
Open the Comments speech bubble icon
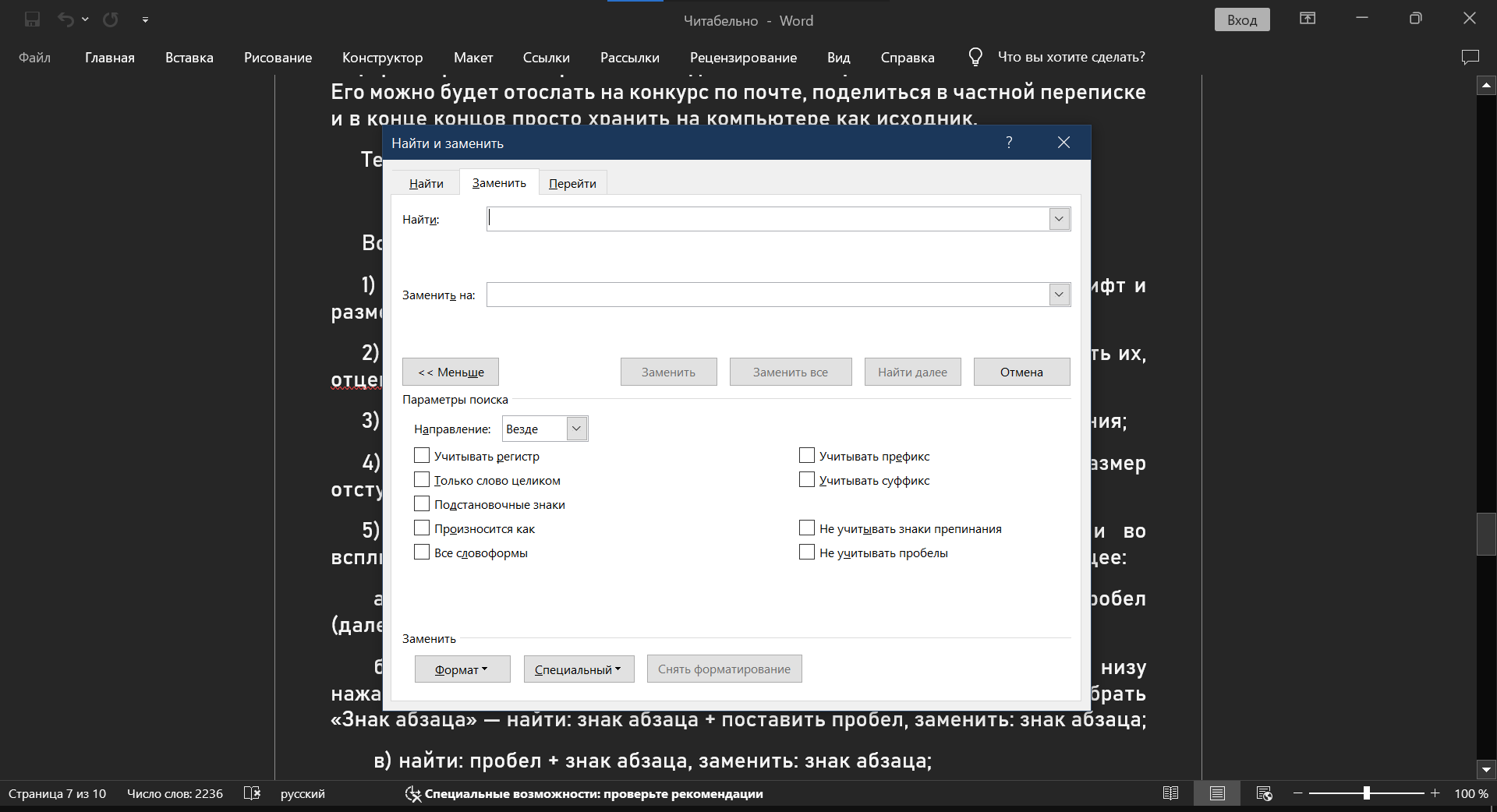(1470, 57)
